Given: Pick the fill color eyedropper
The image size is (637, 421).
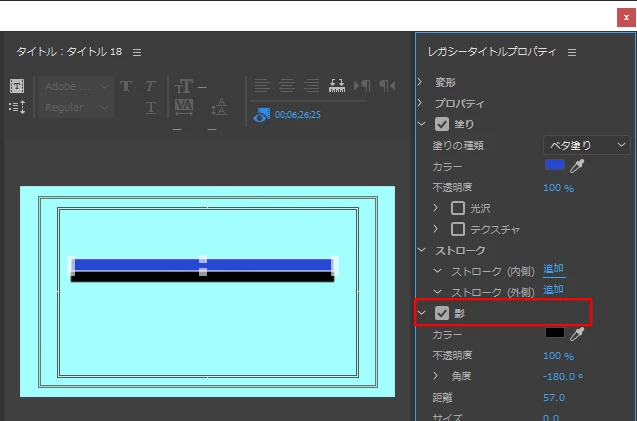Looking at the screenshot, I should point(577,166).
